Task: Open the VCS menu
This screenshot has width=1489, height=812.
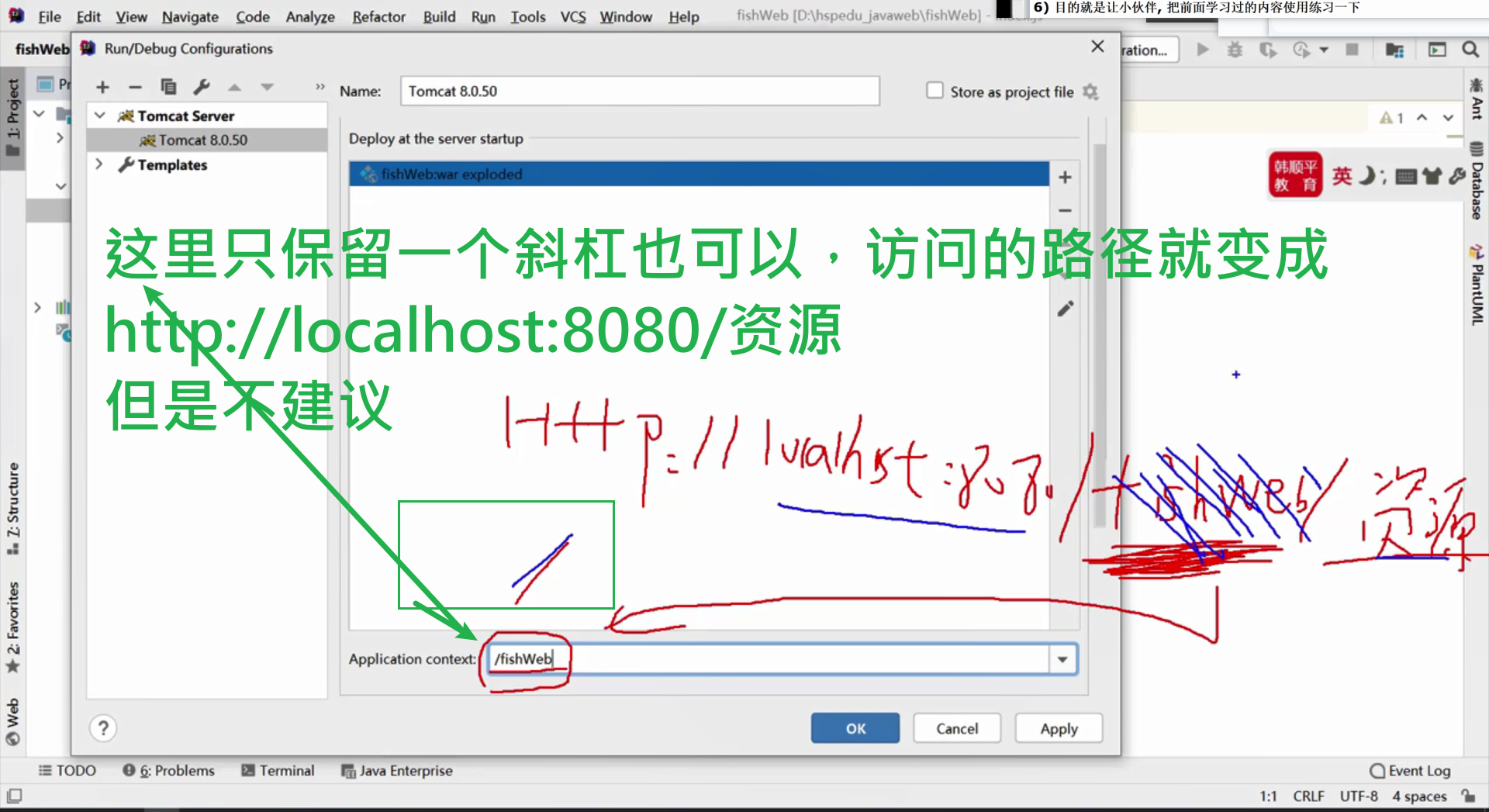Action: click(x=573, y=16)
